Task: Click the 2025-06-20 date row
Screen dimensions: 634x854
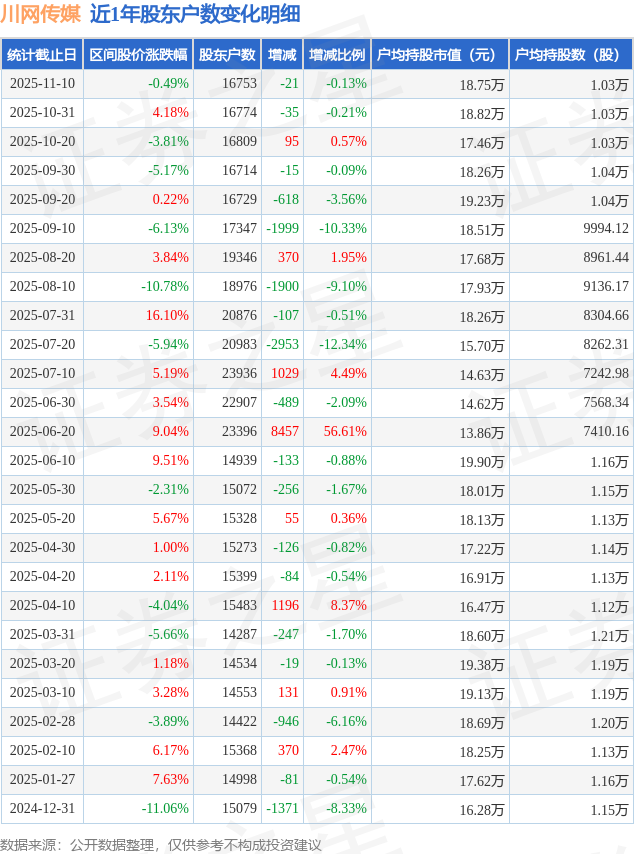Action: 42,432
